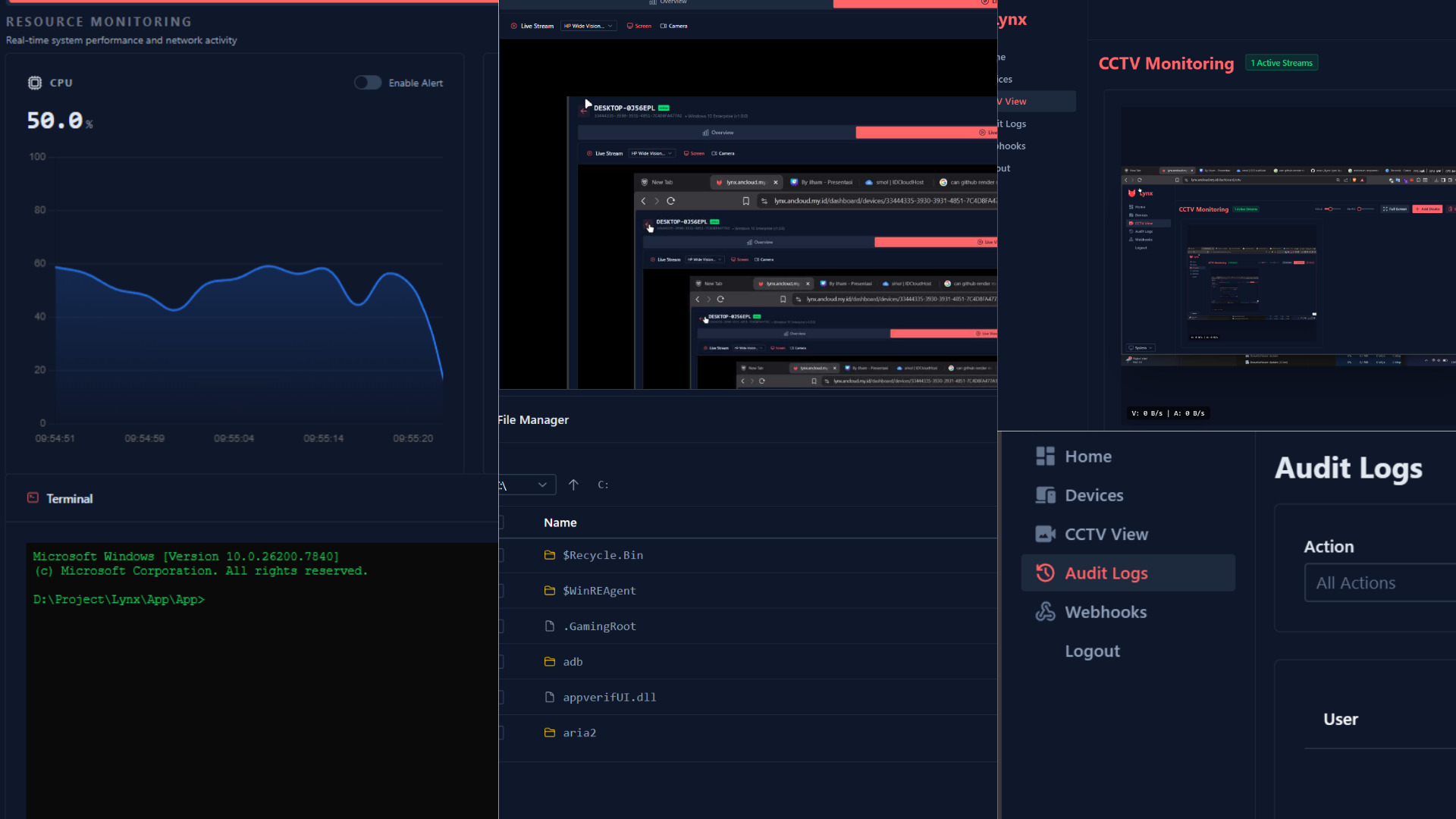Image resolution: width=1456 pixels, height=819 pixels.
Task: Select the highlighted CCTV View item in CCTV Monitoring sidebar
Action: 1036,101
